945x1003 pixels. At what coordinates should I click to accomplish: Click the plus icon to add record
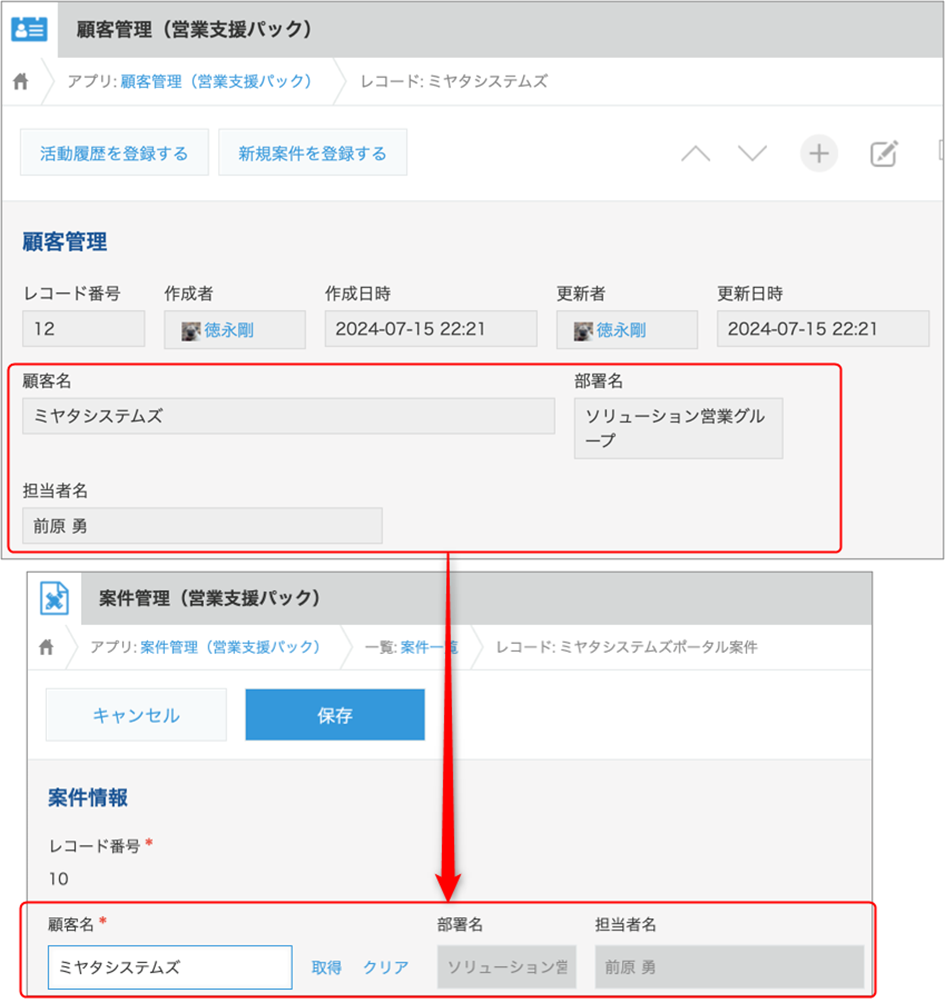click(x=818, y=154)
